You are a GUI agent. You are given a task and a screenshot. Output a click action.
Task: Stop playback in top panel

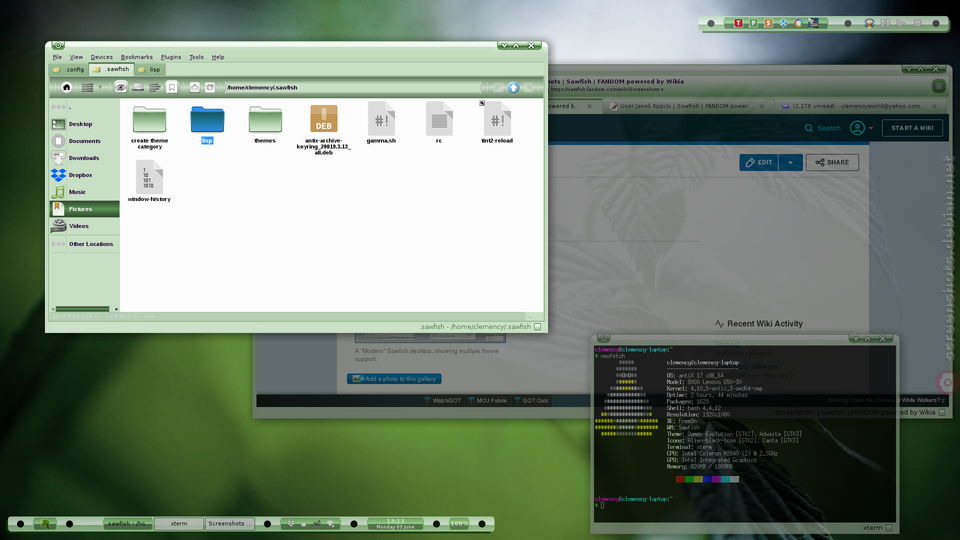(917, 23)
